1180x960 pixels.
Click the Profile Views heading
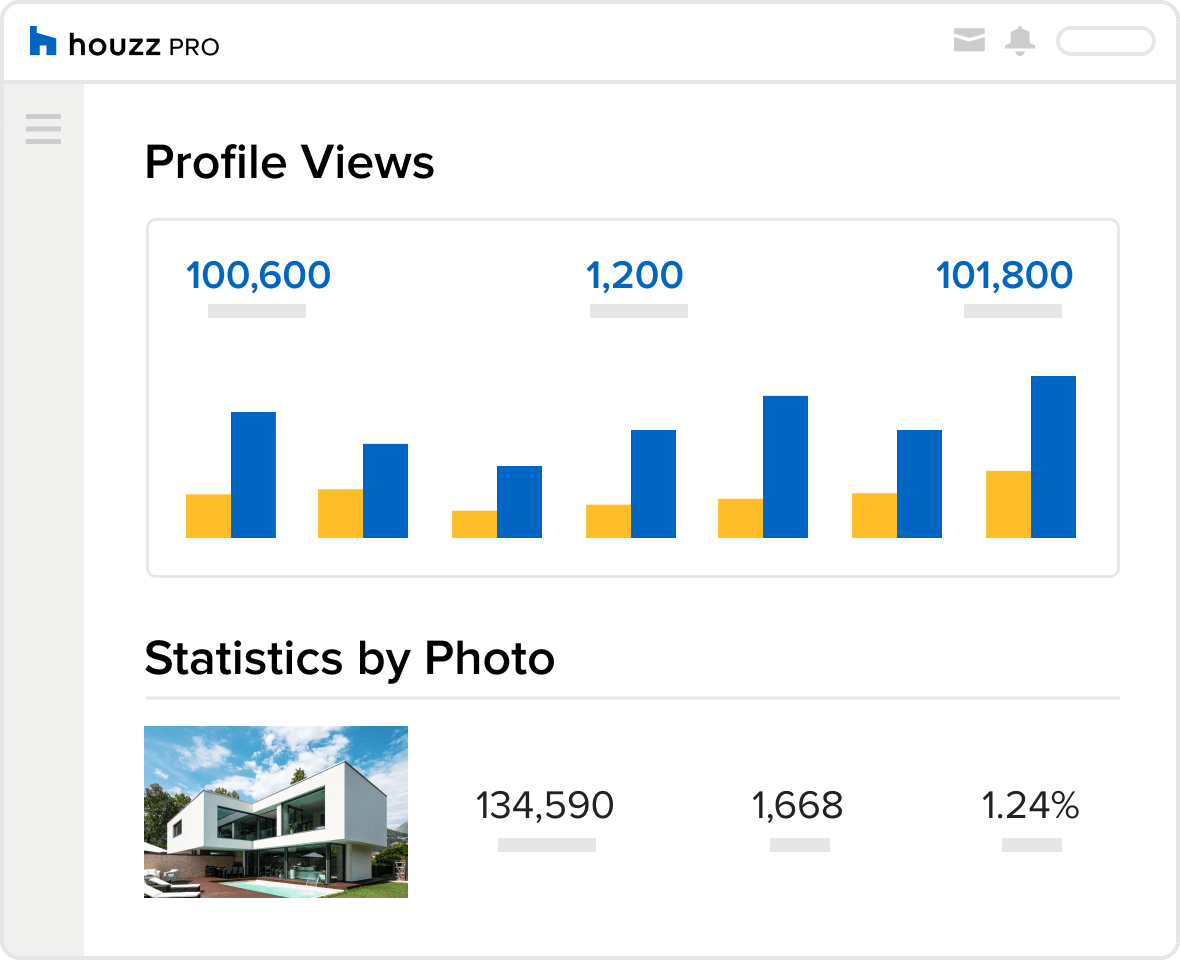click(290, 162)
